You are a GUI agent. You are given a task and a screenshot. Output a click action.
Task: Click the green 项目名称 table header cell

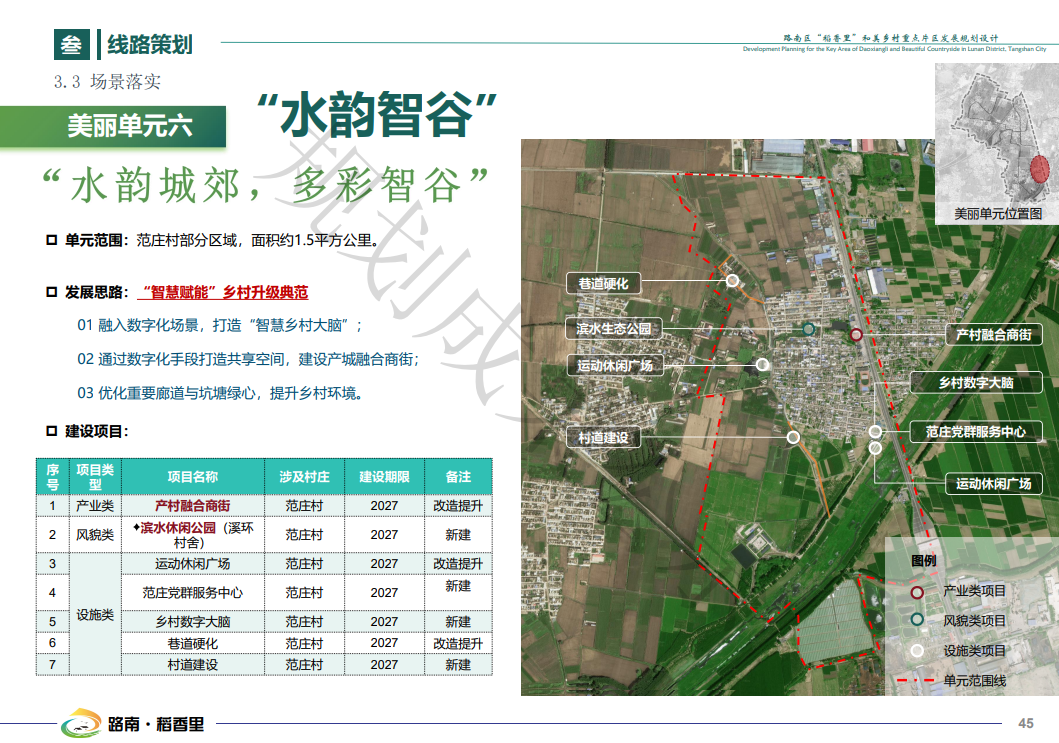click(192, 477)
